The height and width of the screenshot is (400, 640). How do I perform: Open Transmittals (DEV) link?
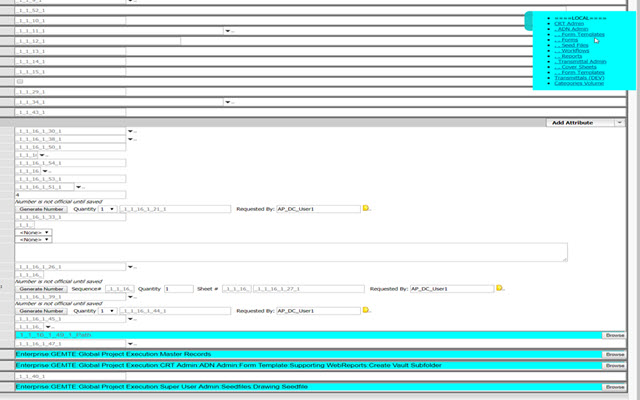[x=579, y=78]
